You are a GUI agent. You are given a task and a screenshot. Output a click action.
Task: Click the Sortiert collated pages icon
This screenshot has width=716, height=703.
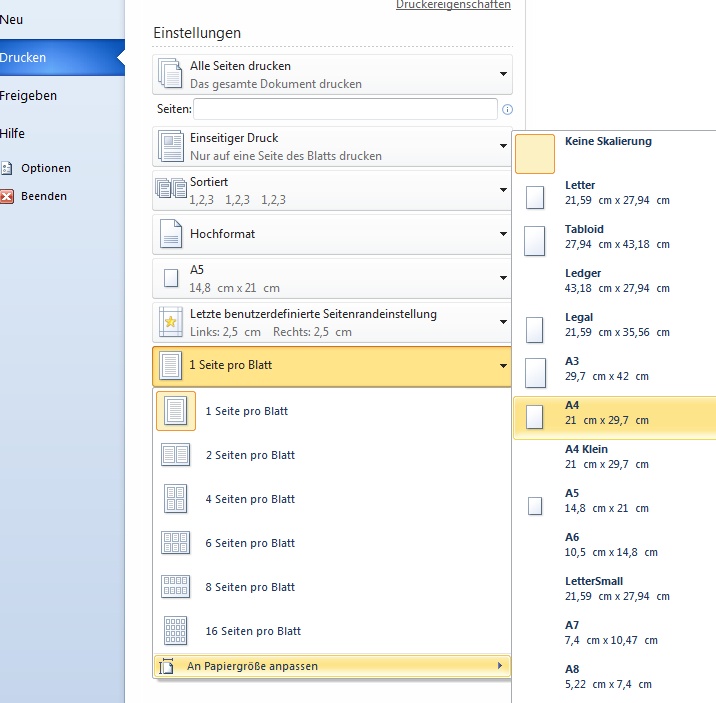click(171, 188)
